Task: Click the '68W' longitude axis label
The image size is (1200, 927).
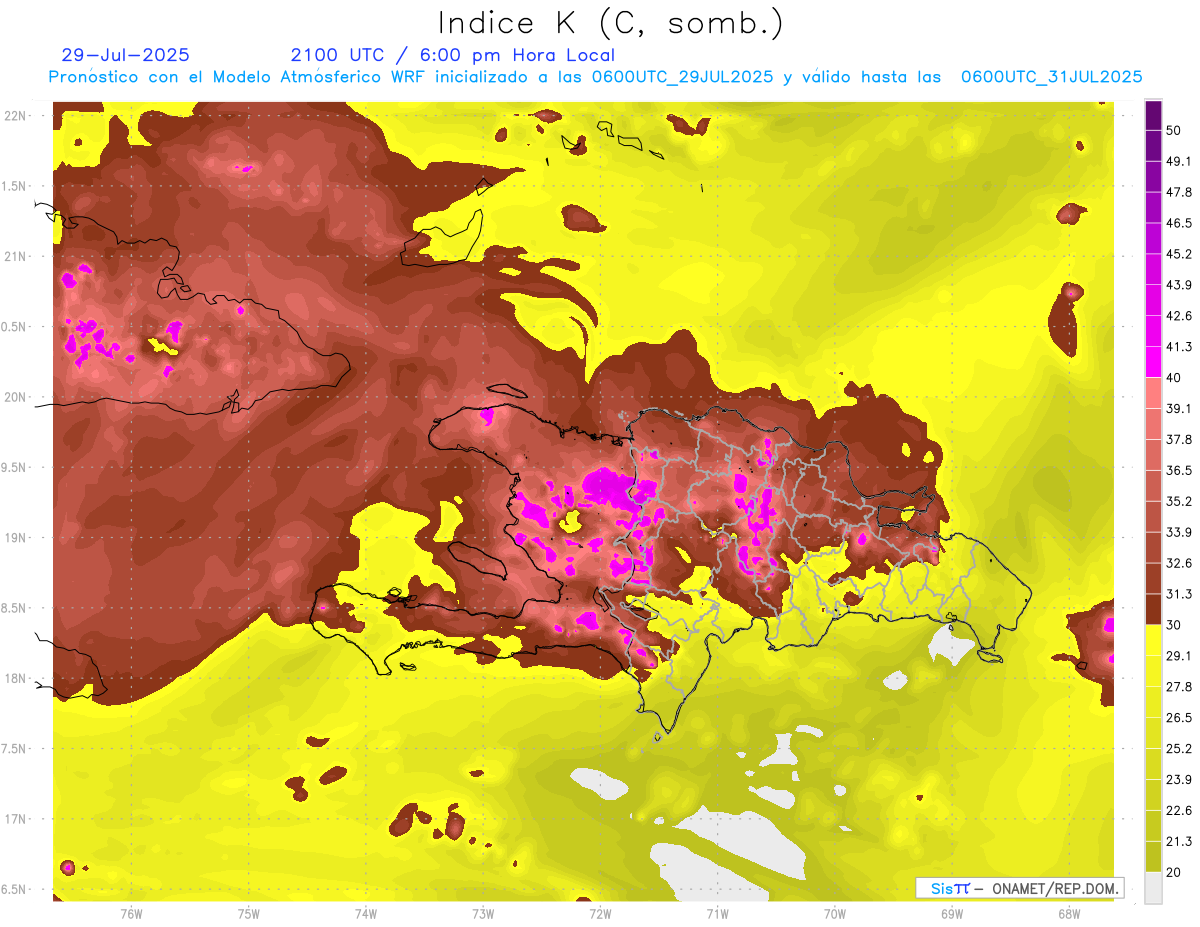Action: tap(1069, 913)
